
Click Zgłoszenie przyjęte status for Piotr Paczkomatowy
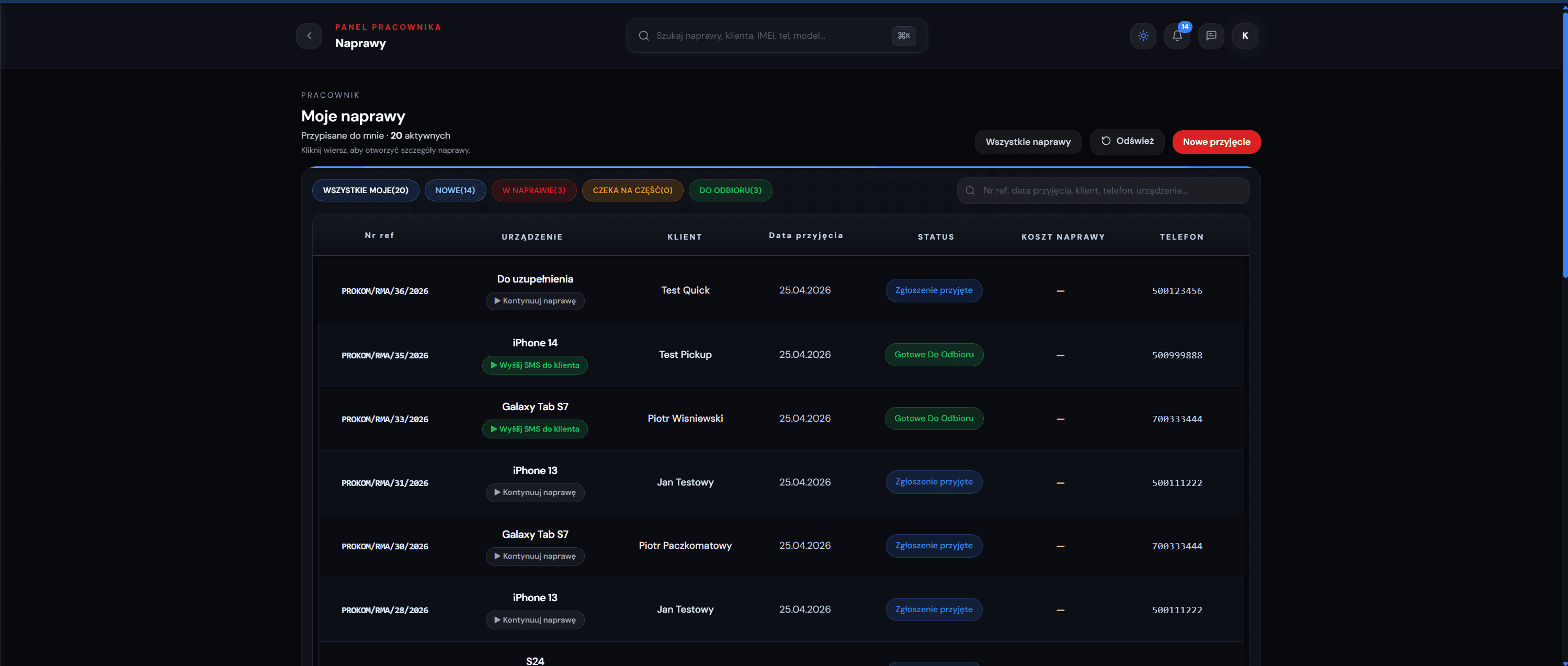[x=934, y=546]
